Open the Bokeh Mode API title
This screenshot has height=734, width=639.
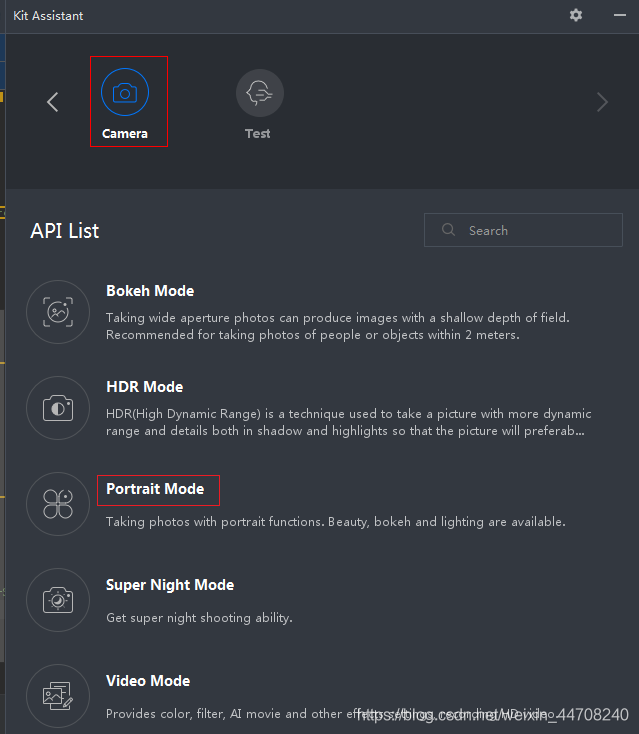coord(150,291)
